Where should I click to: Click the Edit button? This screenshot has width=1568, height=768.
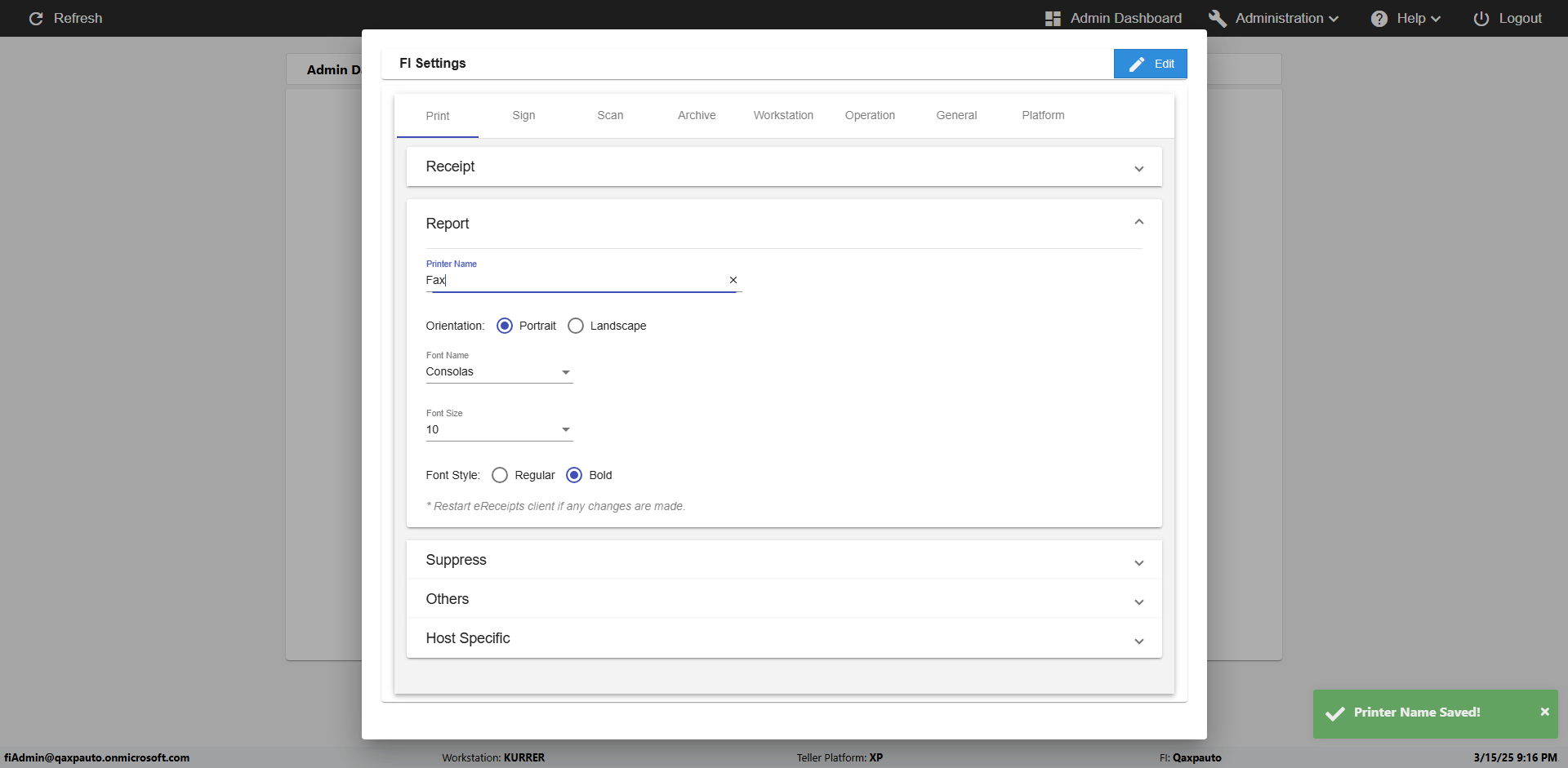(1150, 64)
